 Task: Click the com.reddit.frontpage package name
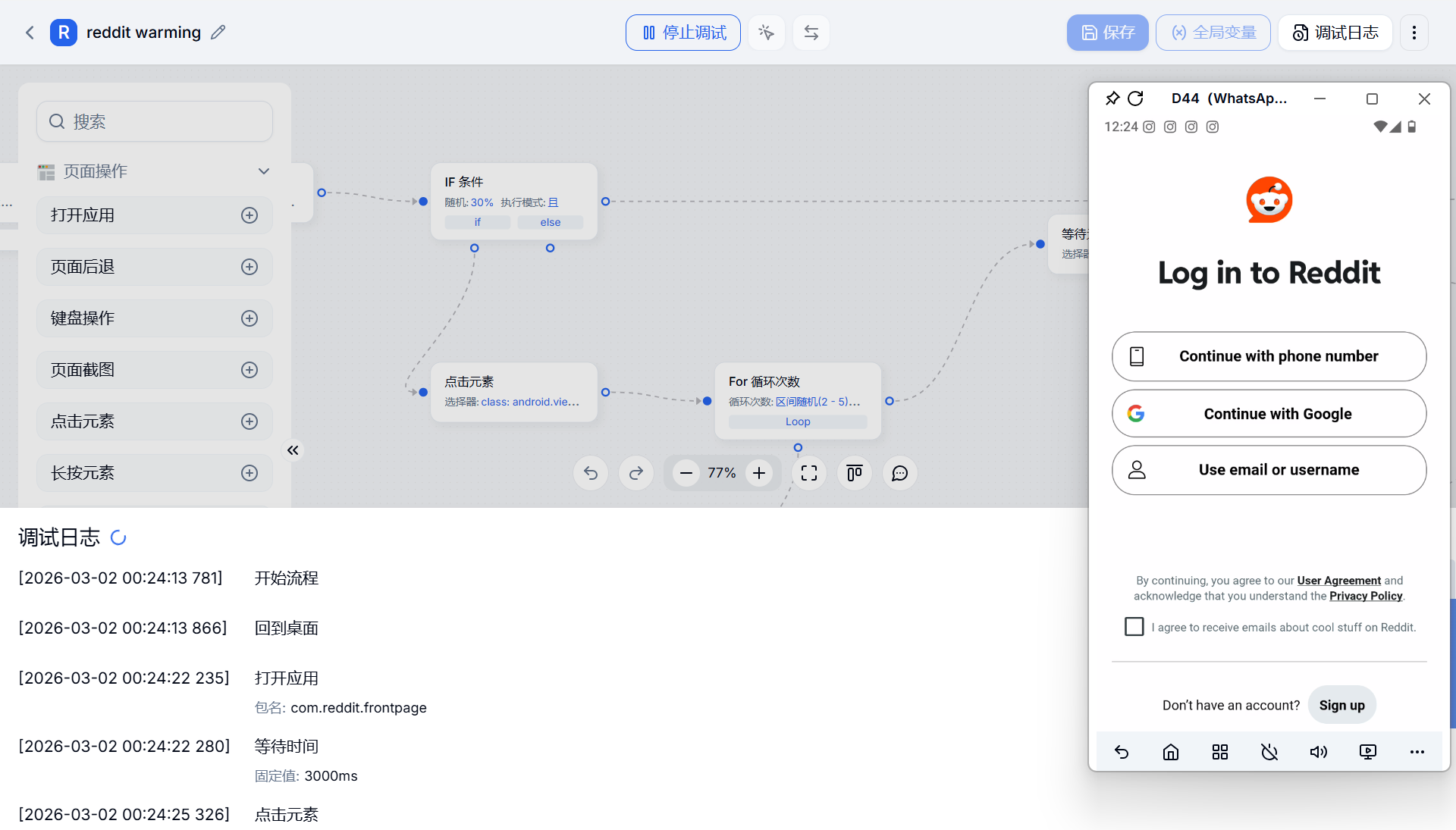coord(359,708)
